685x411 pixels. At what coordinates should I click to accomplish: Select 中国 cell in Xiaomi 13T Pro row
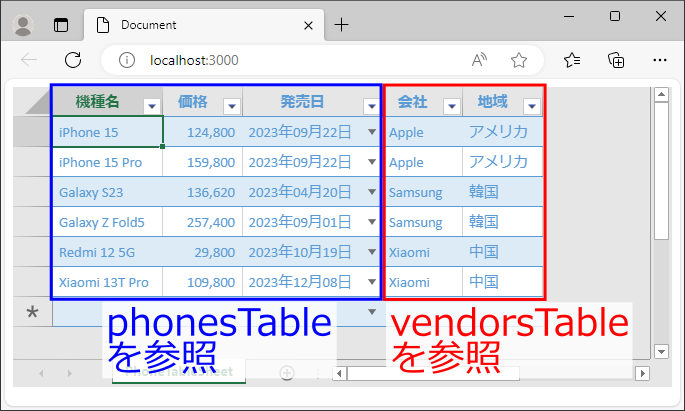pyautogui.click(x=503, y=282)
